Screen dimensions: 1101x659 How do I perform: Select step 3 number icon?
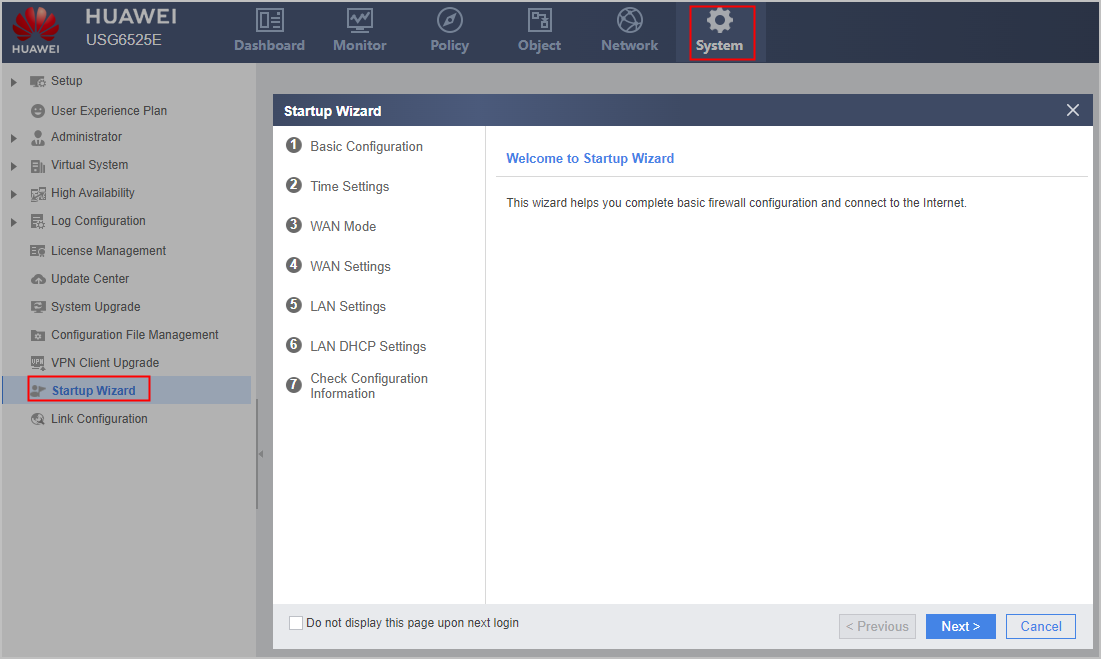pos(294,225)
